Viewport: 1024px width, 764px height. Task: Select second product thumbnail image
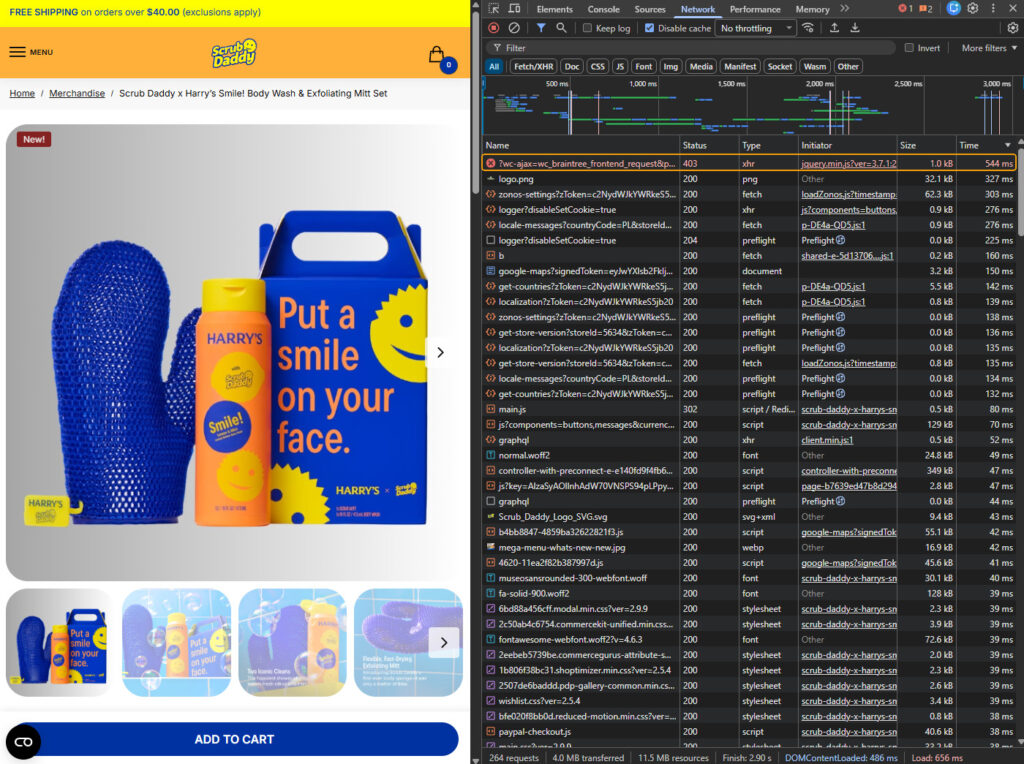pyautogui.click(x=176, y=643)
